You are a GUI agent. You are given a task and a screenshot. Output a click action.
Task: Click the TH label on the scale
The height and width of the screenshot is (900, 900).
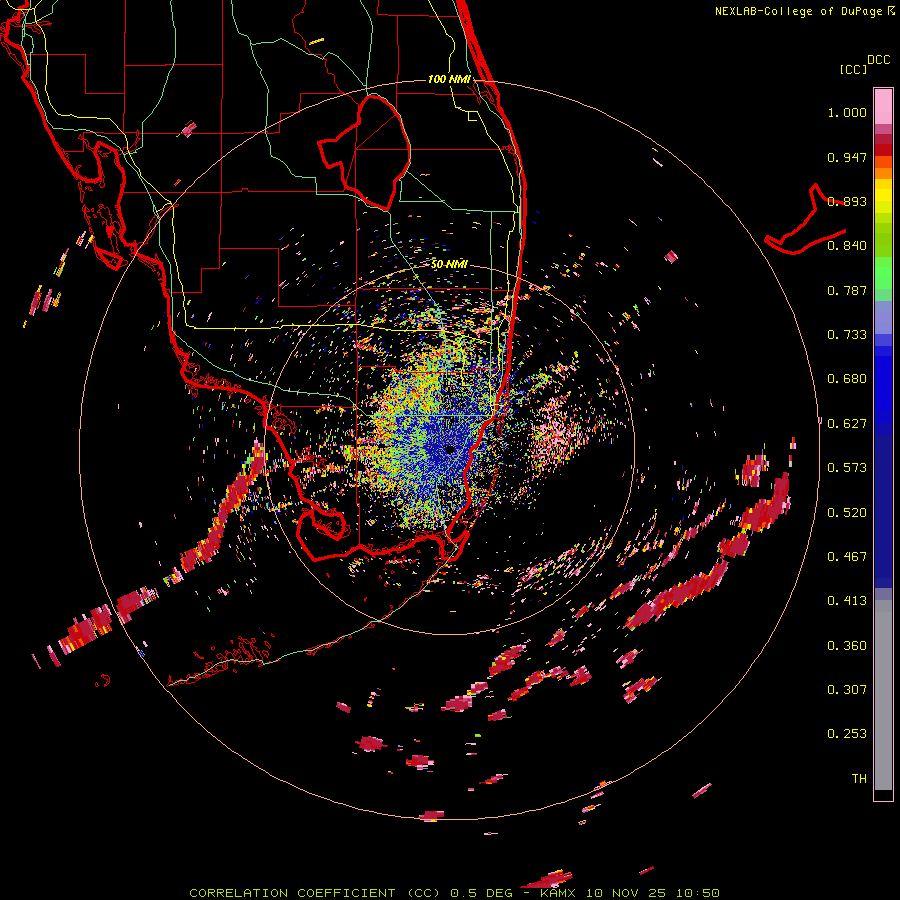coord(859,779)
